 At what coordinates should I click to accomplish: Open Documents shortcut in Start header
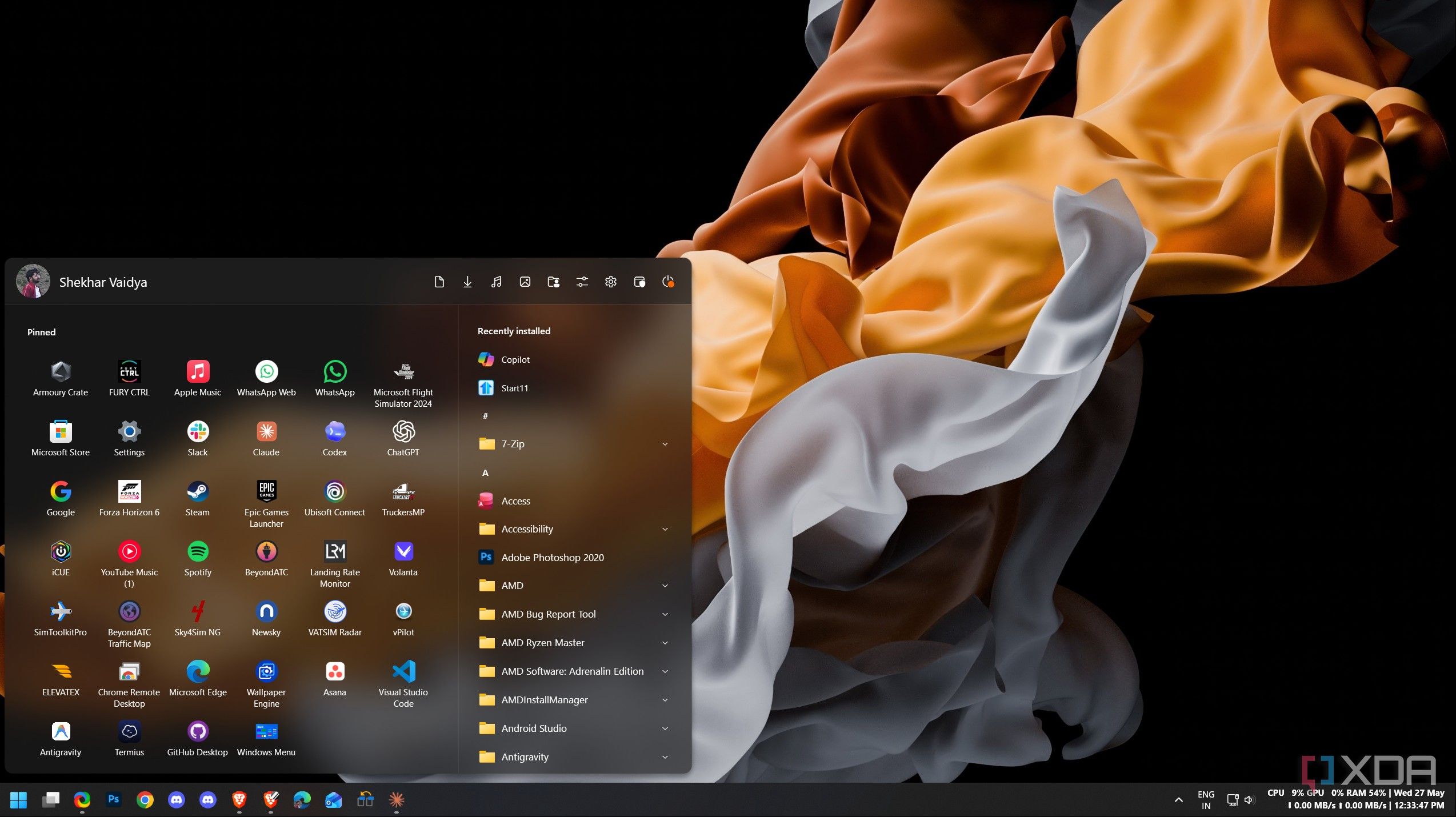point(439,282)
